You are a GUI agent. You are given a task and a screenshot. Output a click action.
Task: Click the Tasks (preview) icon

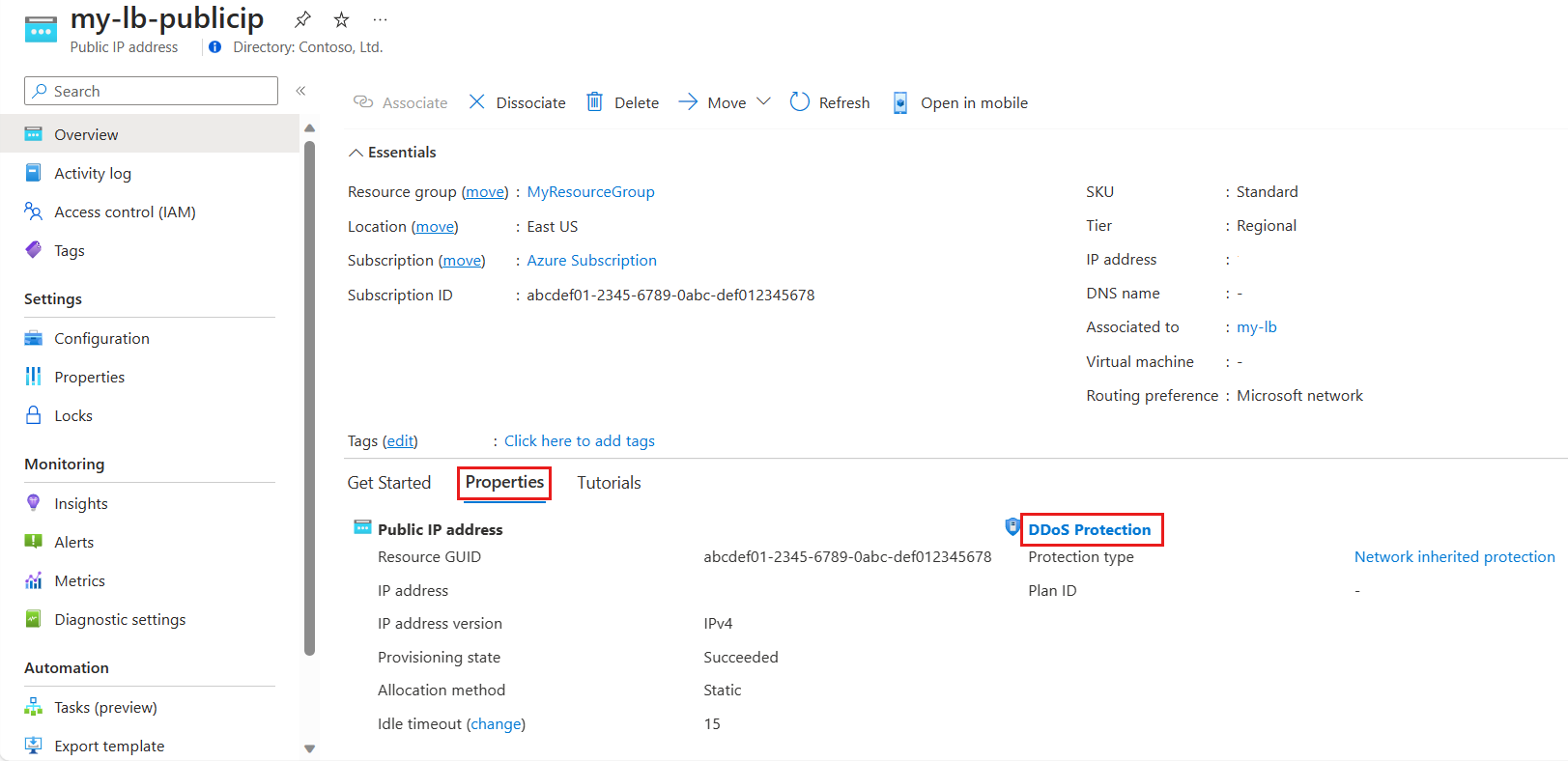click(x=34, y=707)
